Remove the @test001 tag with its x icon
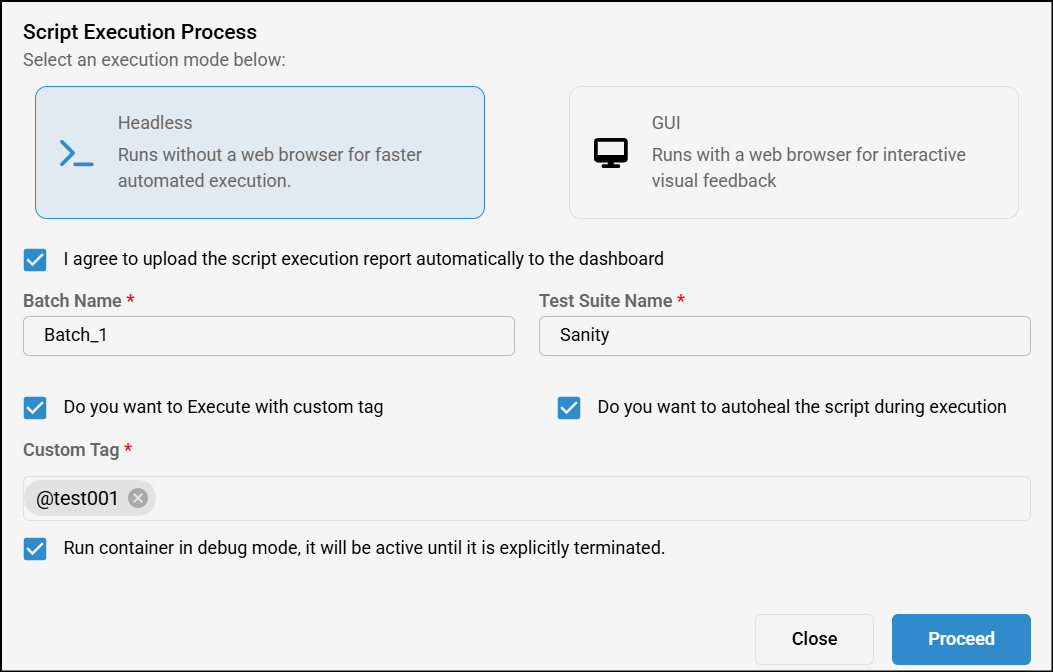Image resolution: width=1053 pixels, height=672 pixels. 138,498
